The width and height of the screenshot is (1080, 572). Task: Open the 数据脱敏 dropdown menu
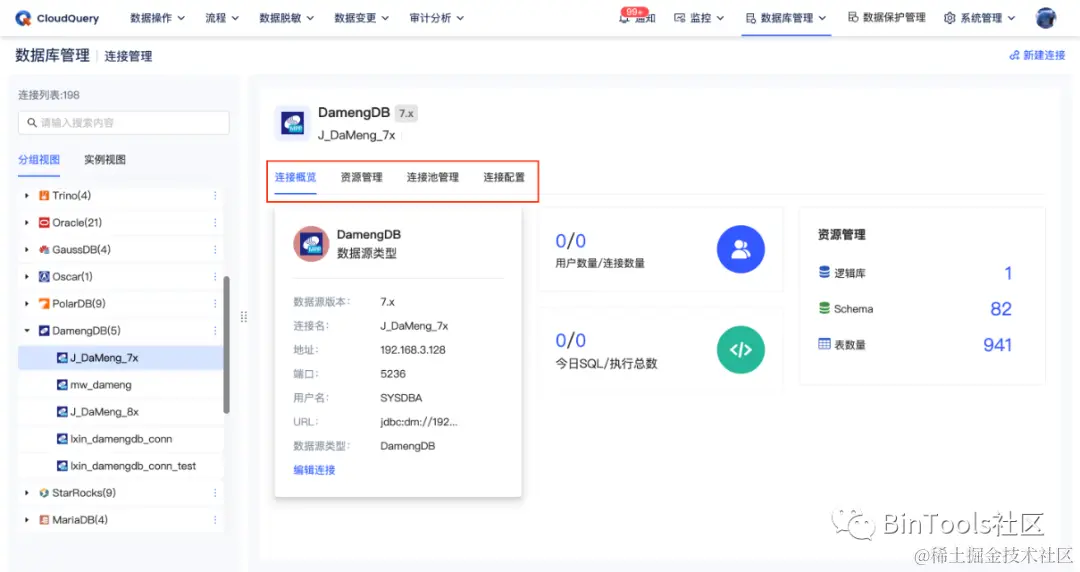click(x=287, y=18)
